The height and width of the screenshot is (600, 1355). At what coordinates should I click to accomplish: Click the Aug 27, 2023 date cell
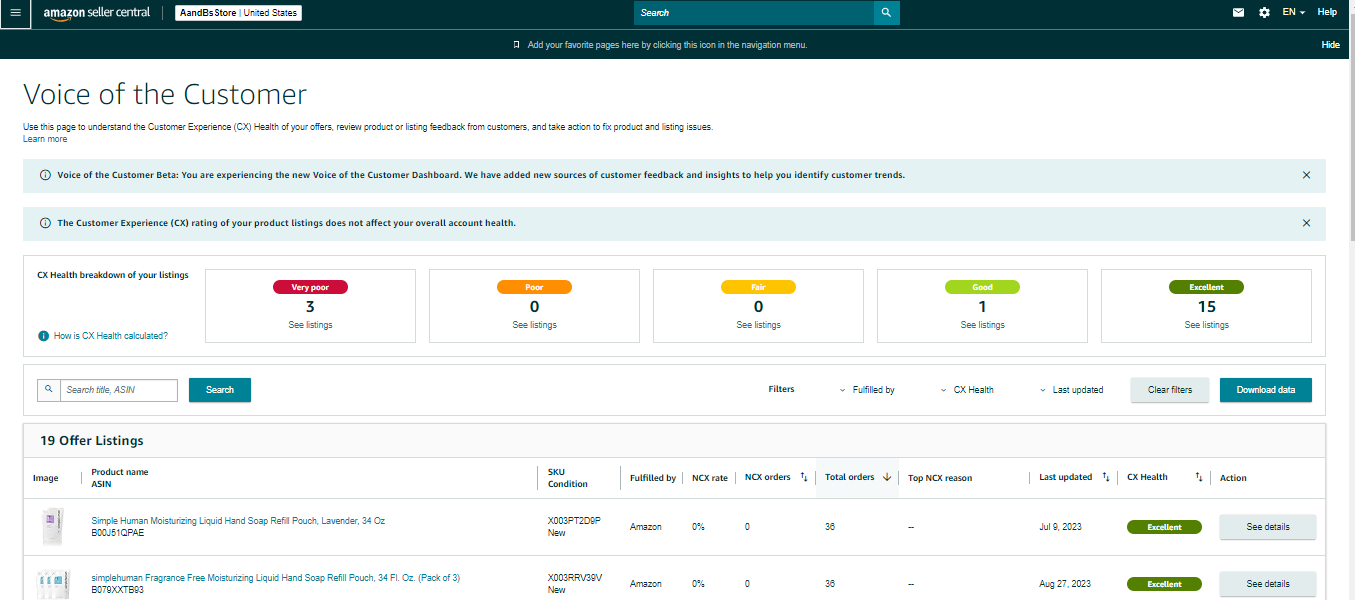[1065, 584]
